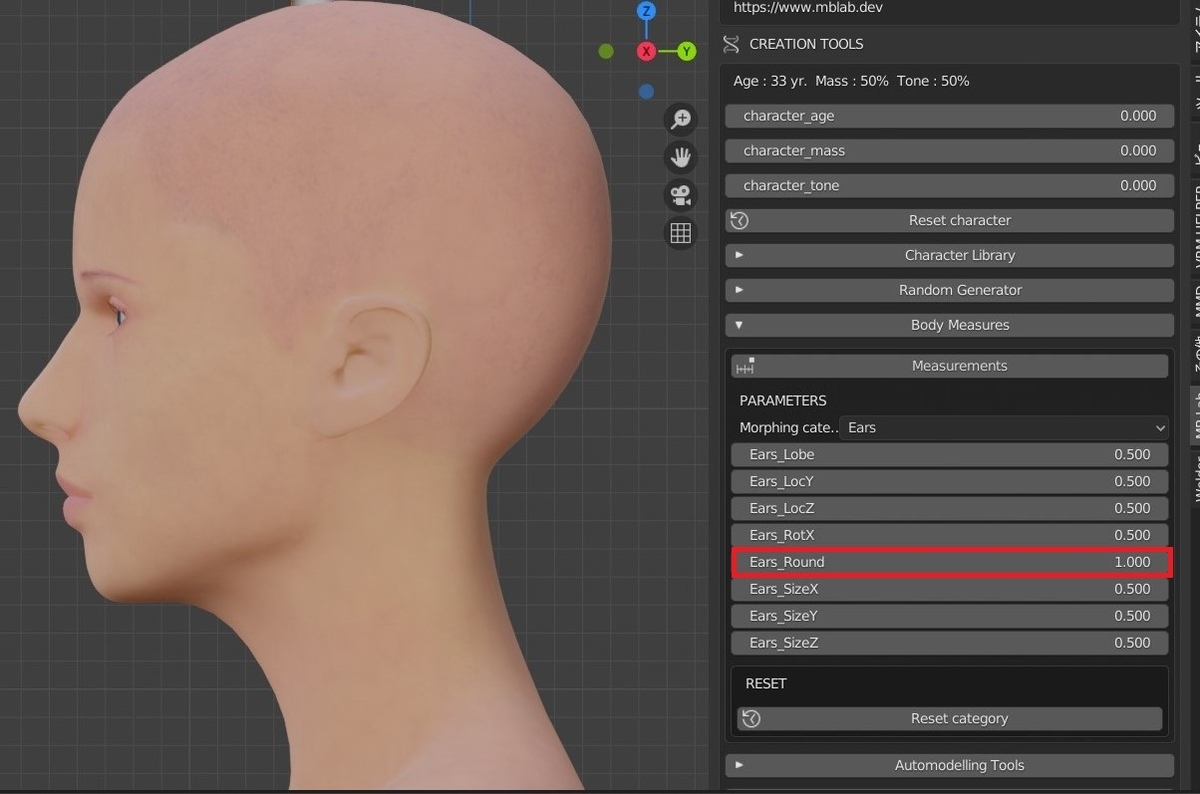The width and height of the screenshot is (1200, 794).
Task: Open the Morphing category dropdown showing Ears
Action: coord(1005,427)
